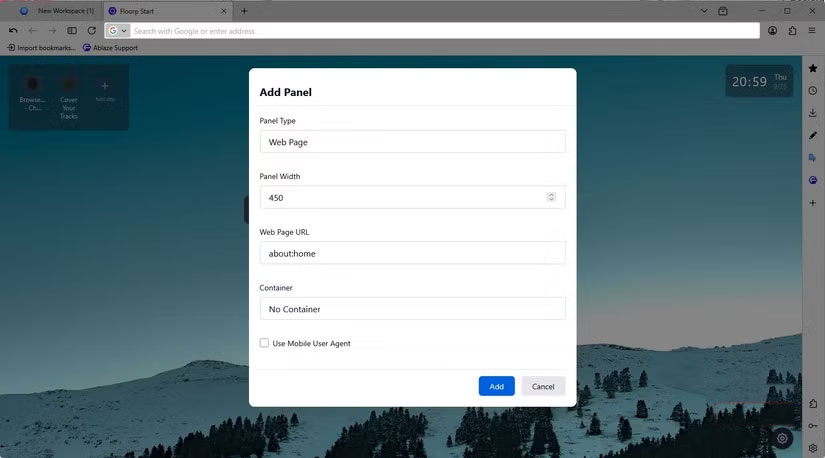This screenshot has width=825, height=458.
Task: Click the Use Mobile User Agent label
Action: coord(311,343)
